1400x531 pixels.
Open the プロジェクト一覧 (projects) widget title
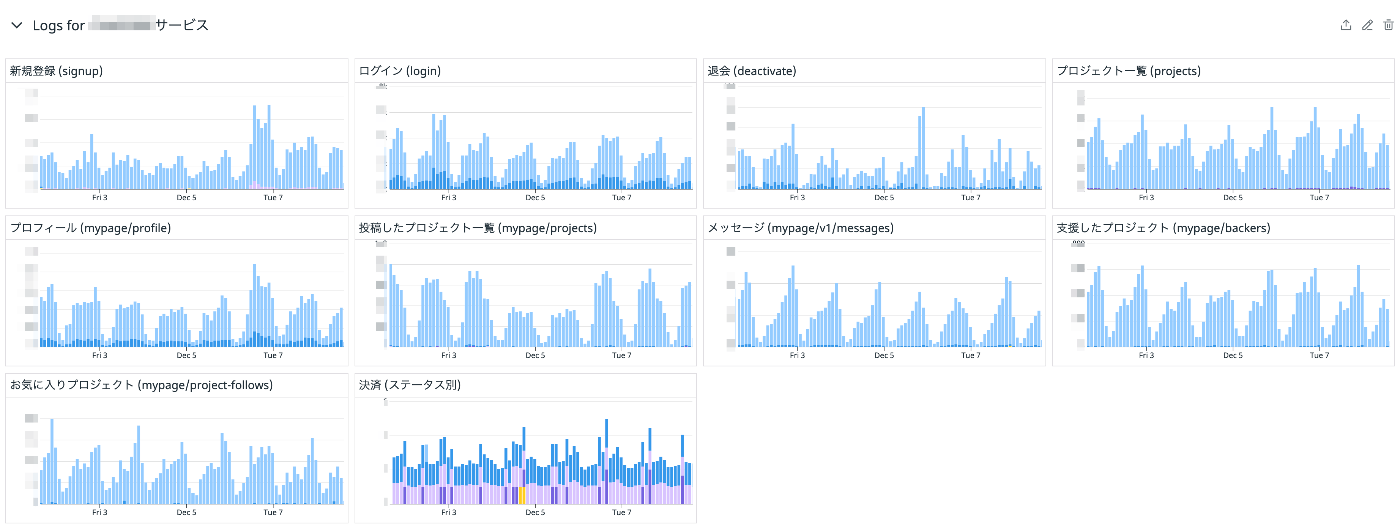point(1129,71)
